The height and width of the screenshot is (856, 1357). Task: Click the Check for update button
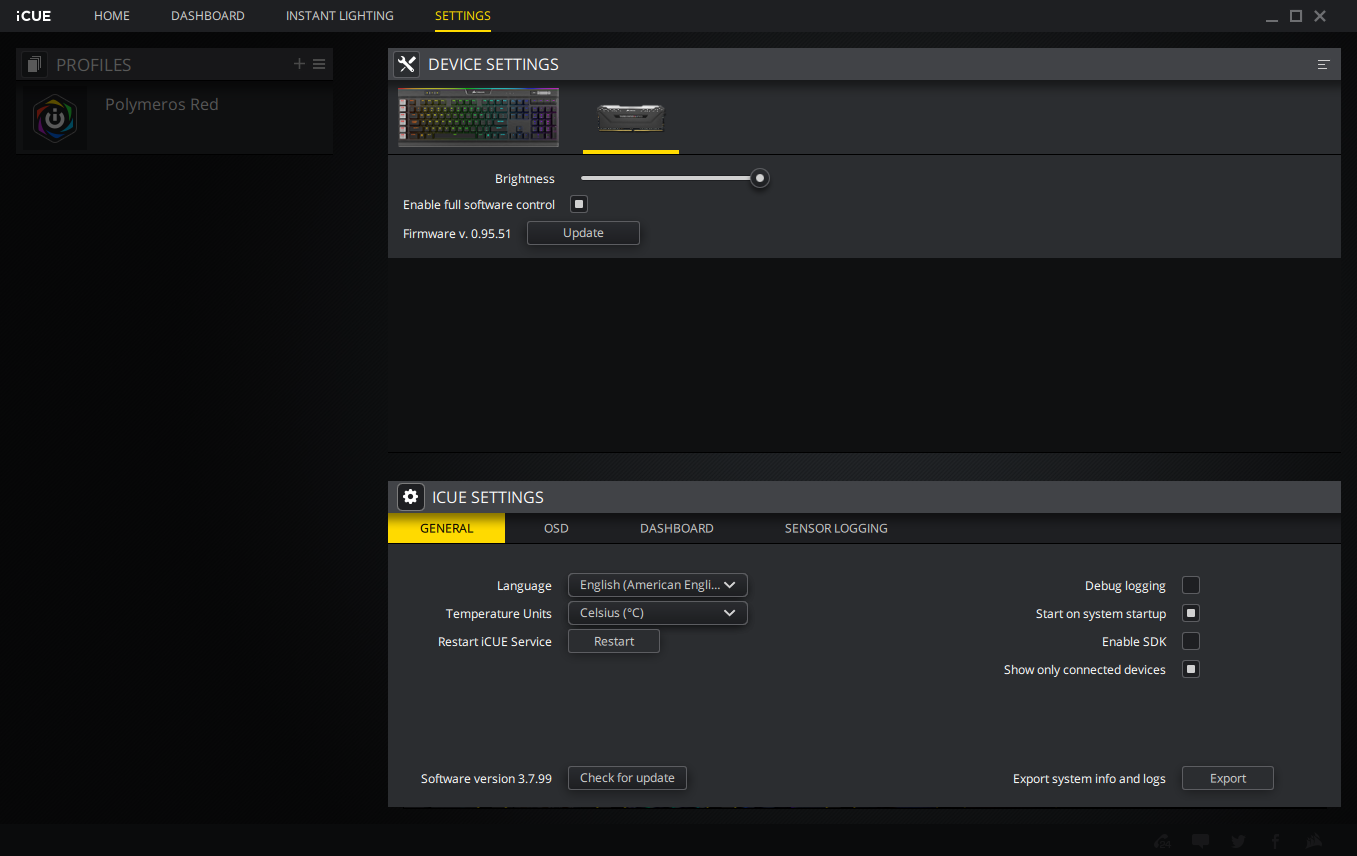(627, 778)
